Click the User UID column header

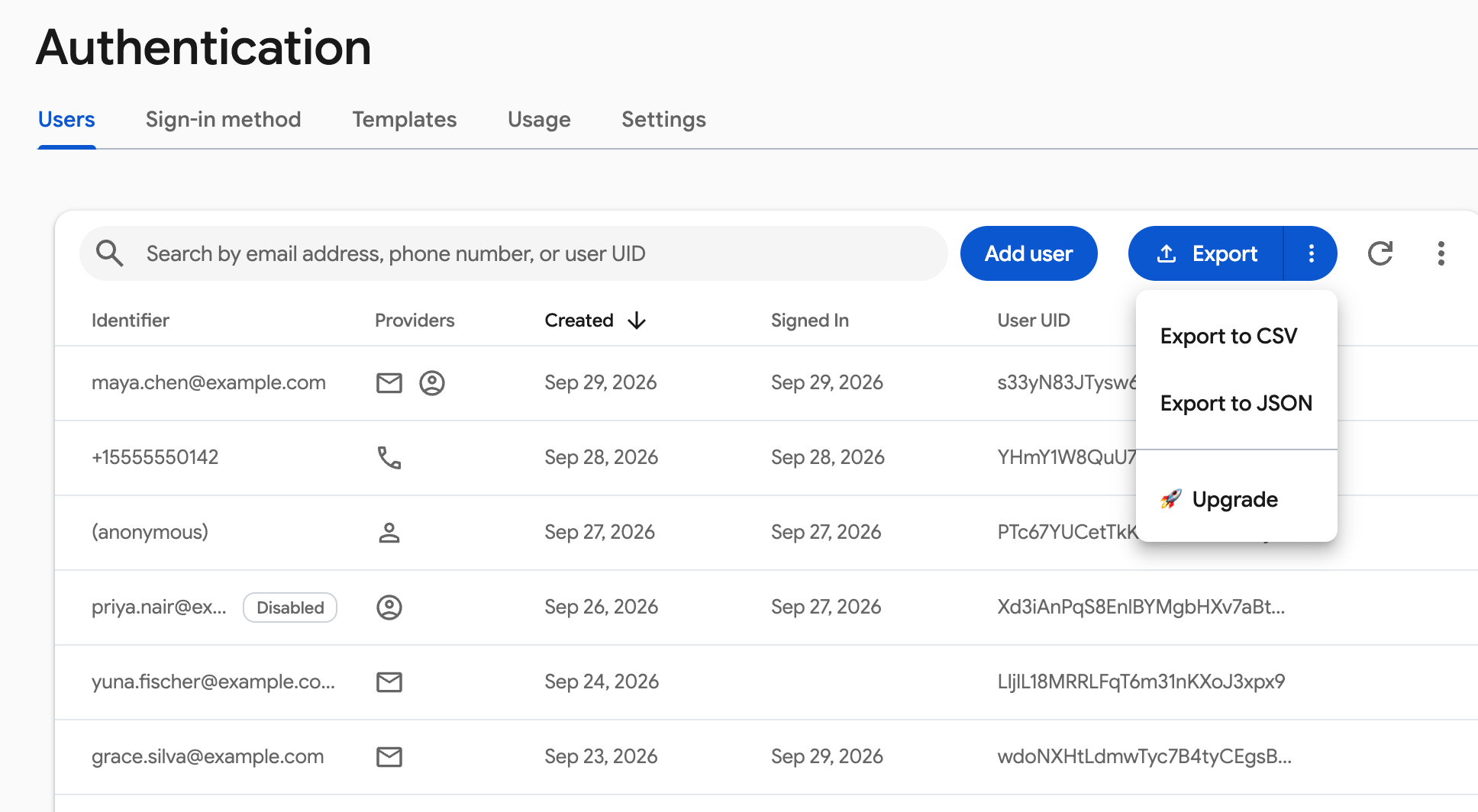click(x=1034, y=321)
